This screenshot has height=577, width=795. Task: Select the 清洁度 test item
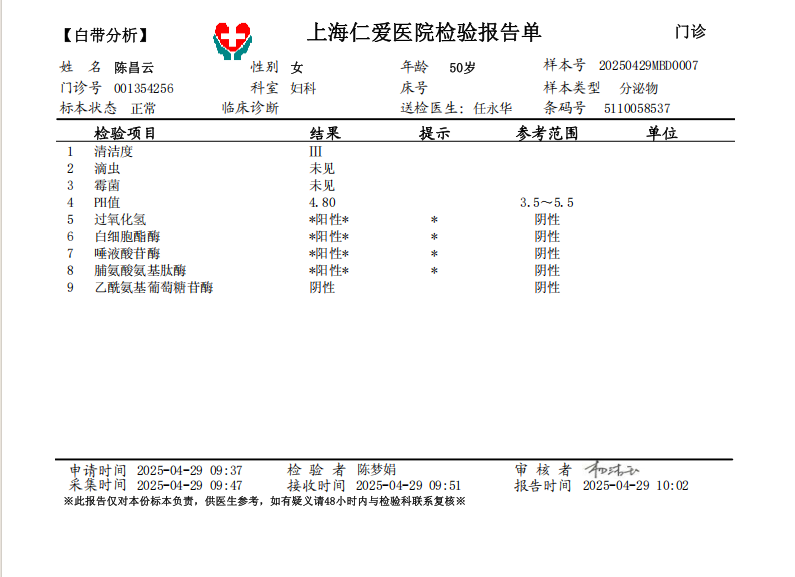[114, 151]
